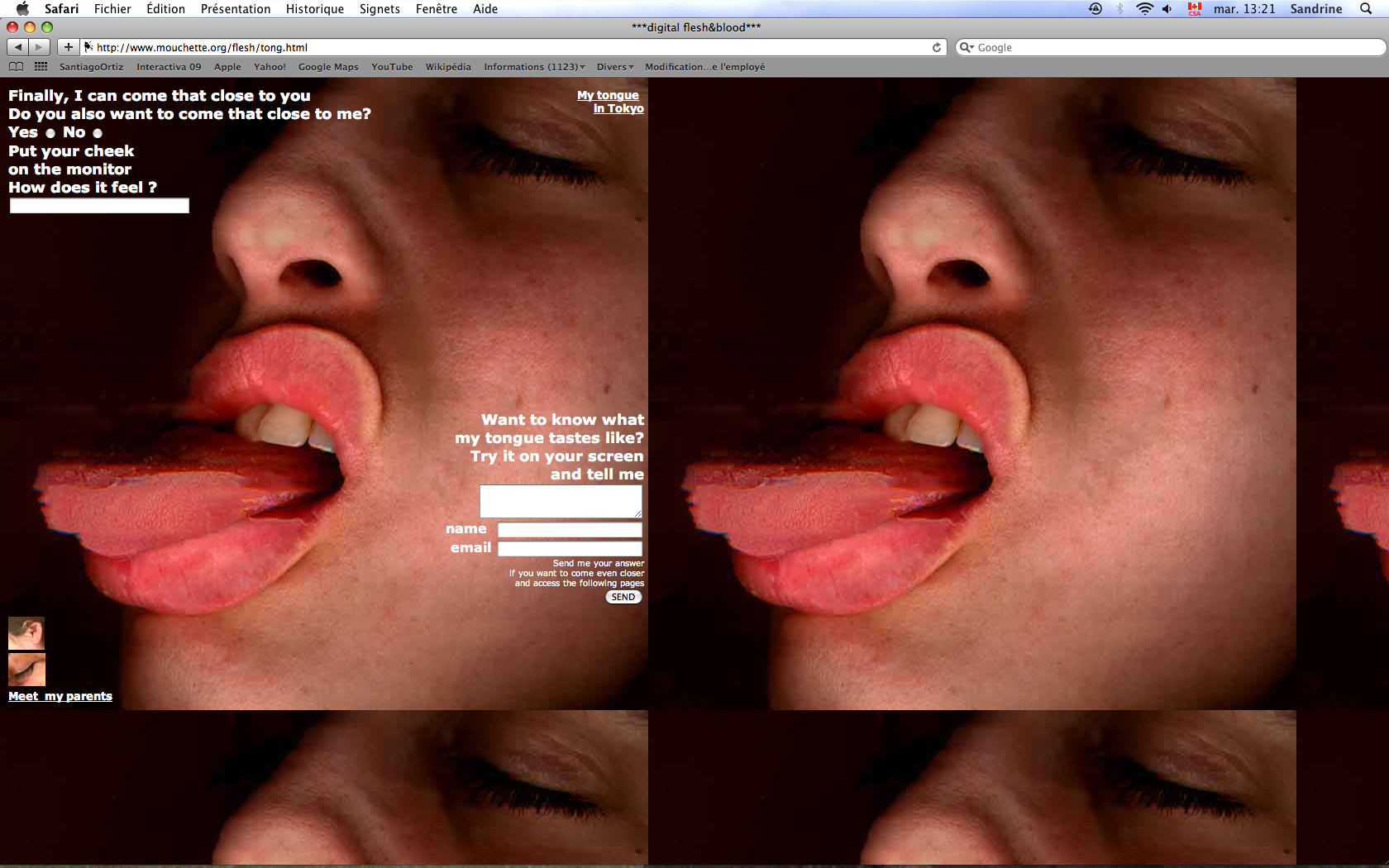Open the Sandrine user menu
This screenshot has width=1389, height=868.
(x=1316, y=9)
